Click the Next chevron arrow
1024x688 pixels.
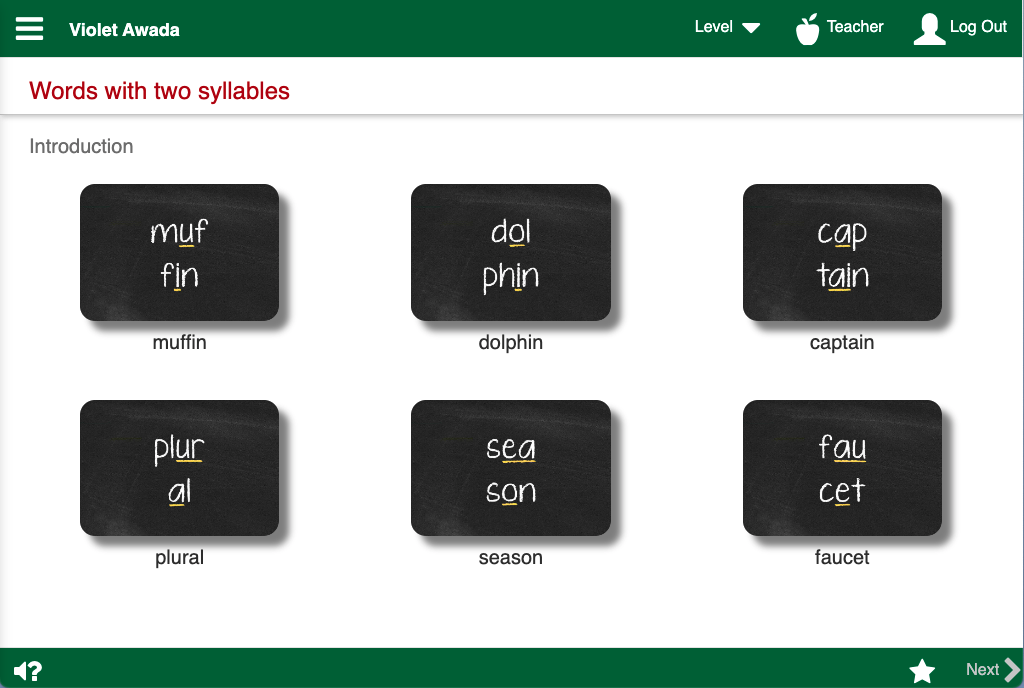point(1012,670)
